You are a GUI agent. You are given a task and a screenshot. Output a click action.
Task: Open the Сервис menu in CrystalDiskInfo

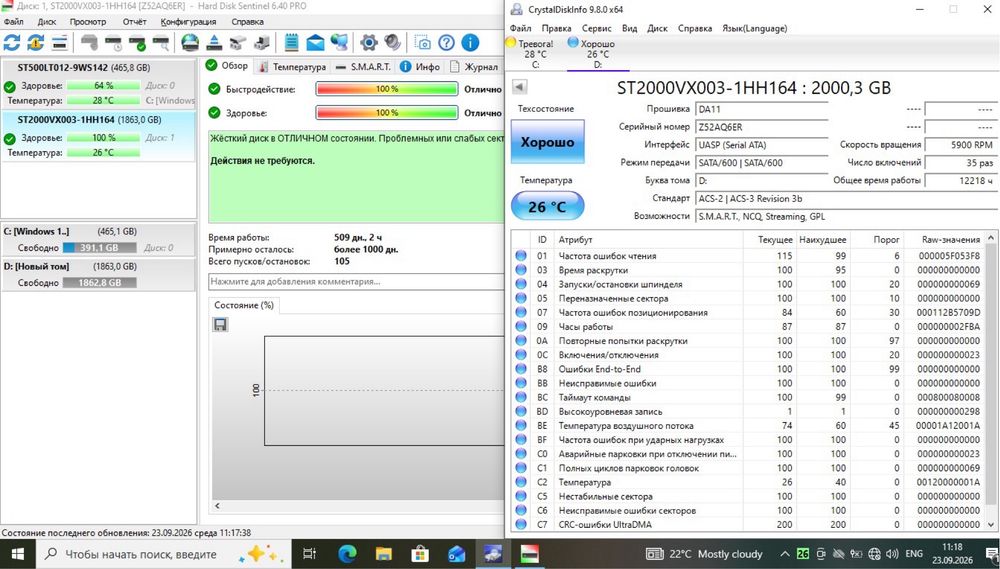pyautogui.click(x=597, y=28)
